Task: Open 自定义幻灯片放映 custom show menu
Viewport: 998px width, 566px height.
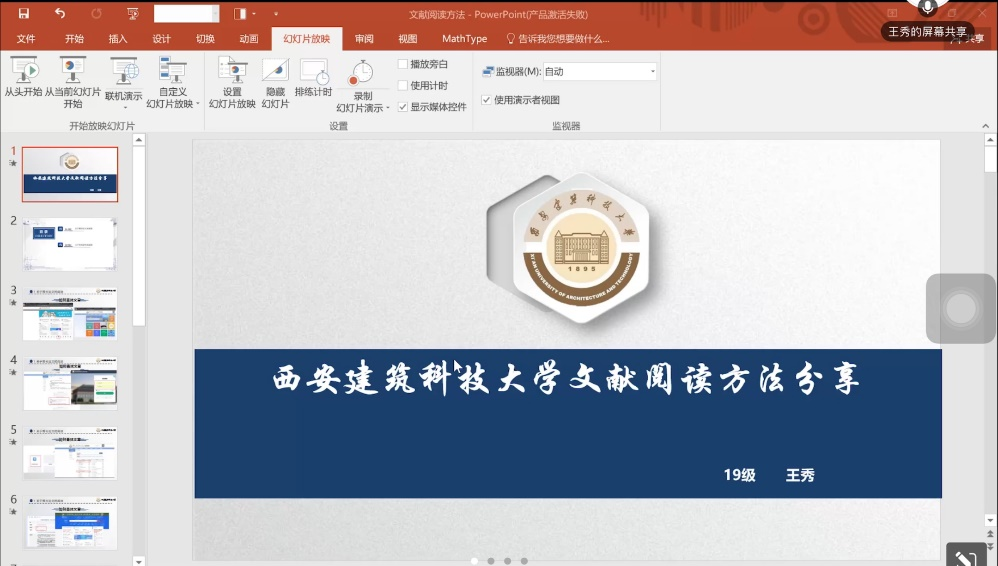Action: 172,82
